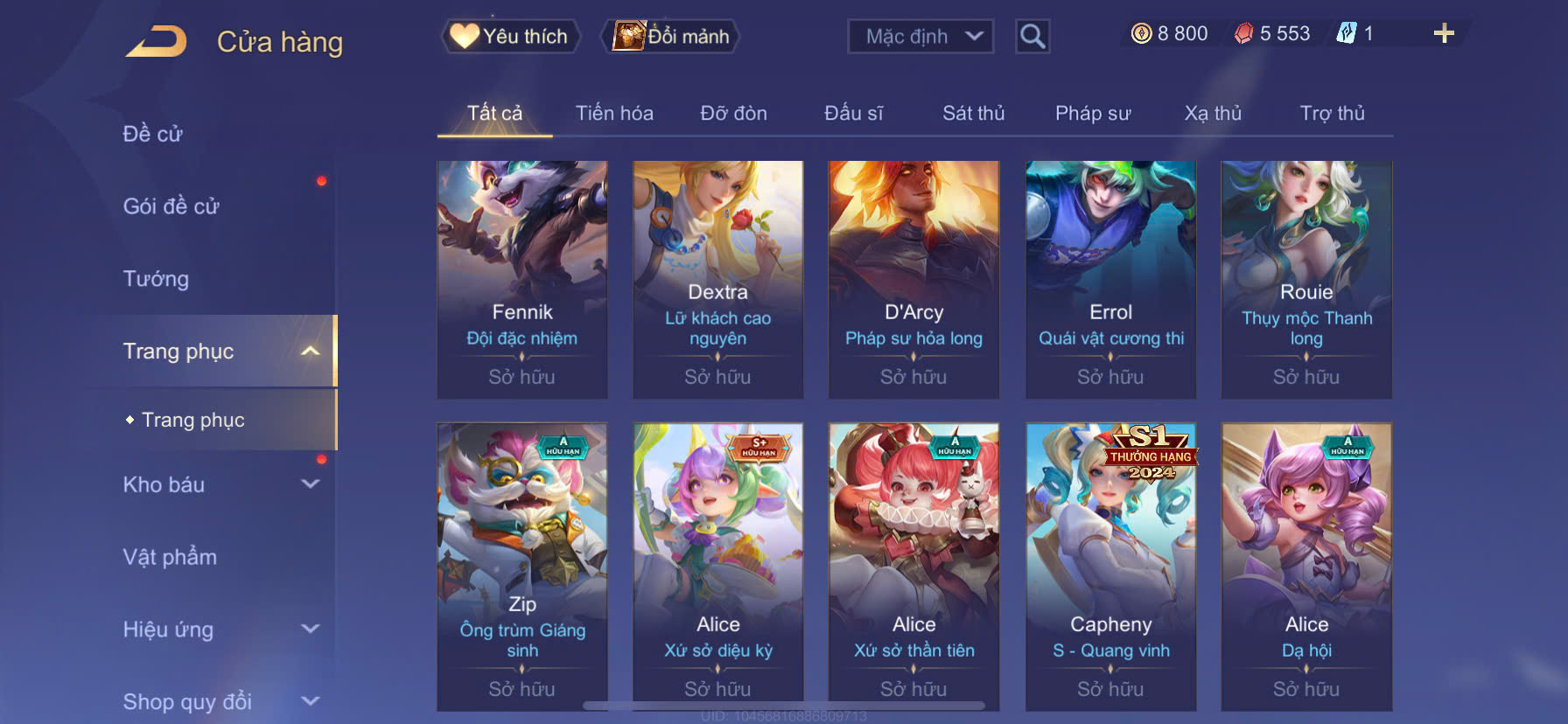The image size is (1568, 724).
Task: Click the plus icon to add currency
Action: (1444, 33)
